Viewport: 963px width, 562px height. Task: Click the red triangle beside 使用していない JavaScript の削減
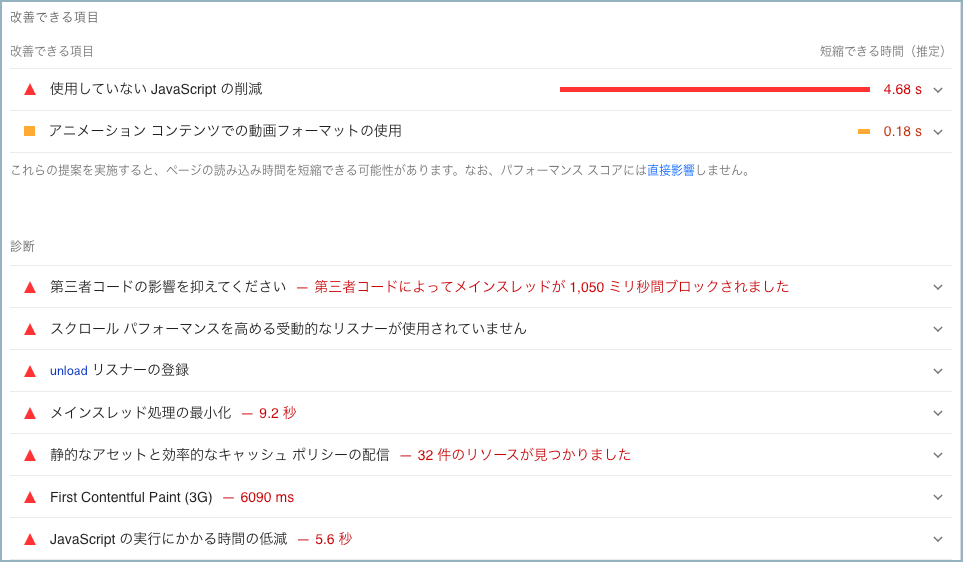(30, 89)
